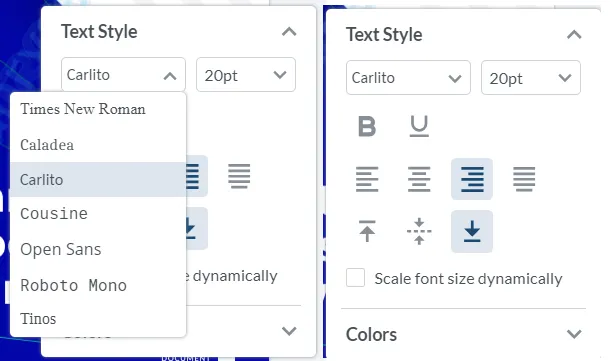Image resolution: width=612 pixels, height=361 pixels.
Task: Justify text in left panel
Action: click(x=239, y=176)
